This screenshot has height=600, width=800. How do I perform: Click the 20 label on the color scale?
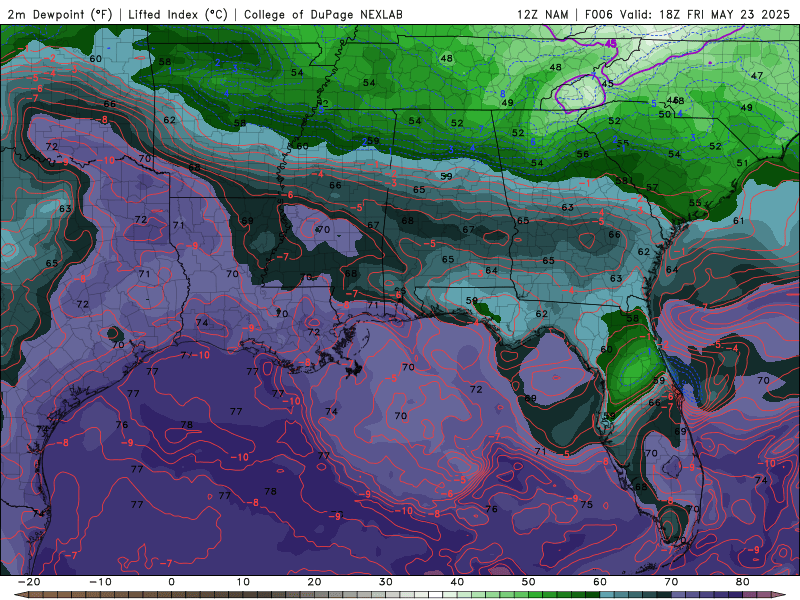pos(314,582)
